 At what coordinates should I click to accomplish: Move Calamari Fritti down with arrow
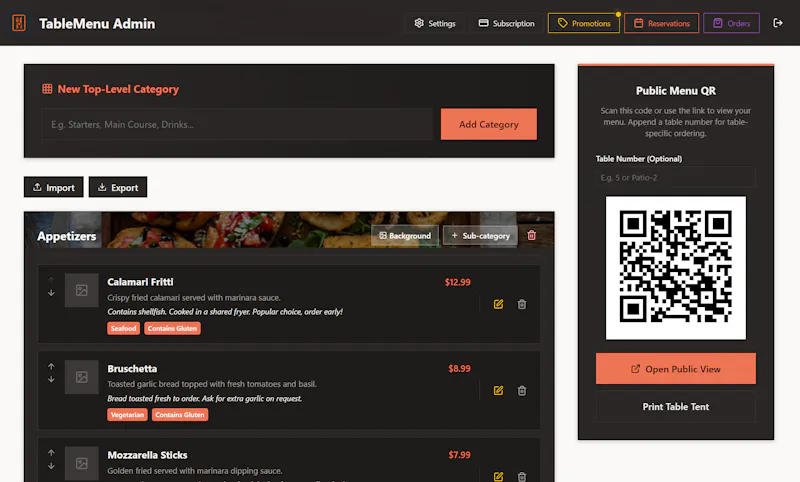coord(51,293)
